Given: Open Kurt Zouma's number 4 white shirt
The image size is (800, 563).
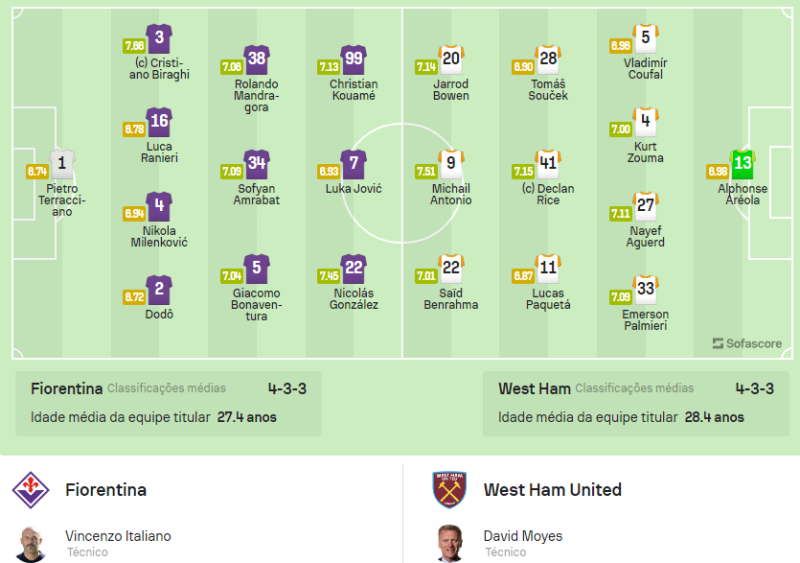Looking at the screenshot, I should pyautogui.click(x=646, y=123).
